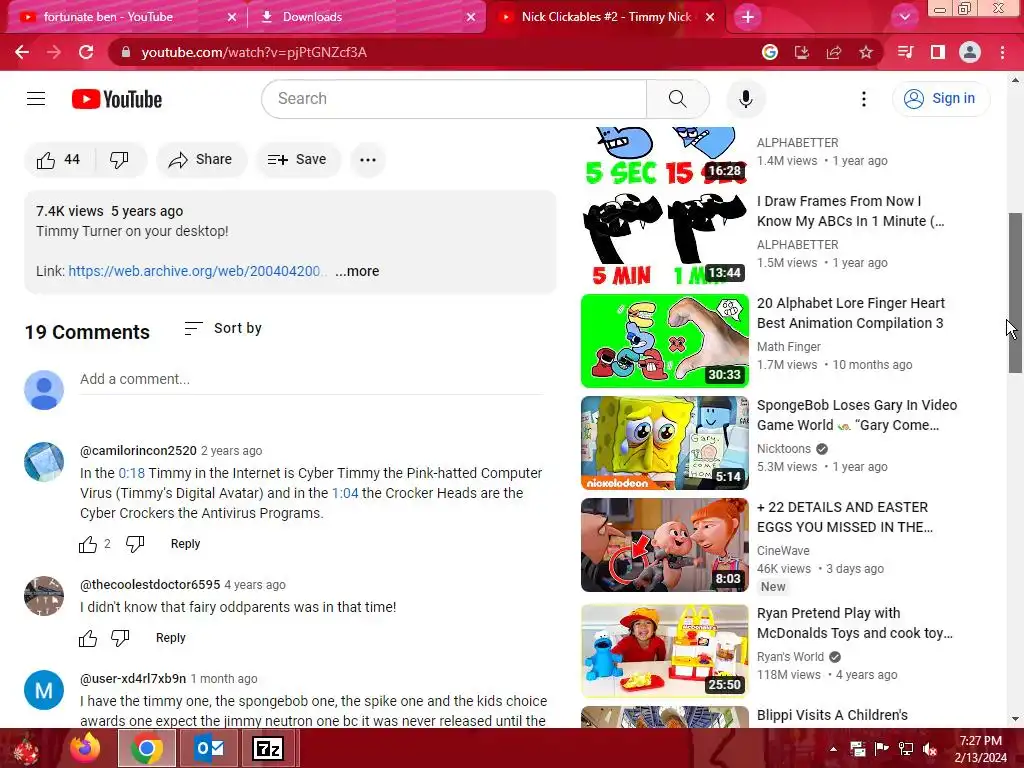Open YouTube settings three-dot menu
Screen dimensions: 1024x768
click(863, 99)
